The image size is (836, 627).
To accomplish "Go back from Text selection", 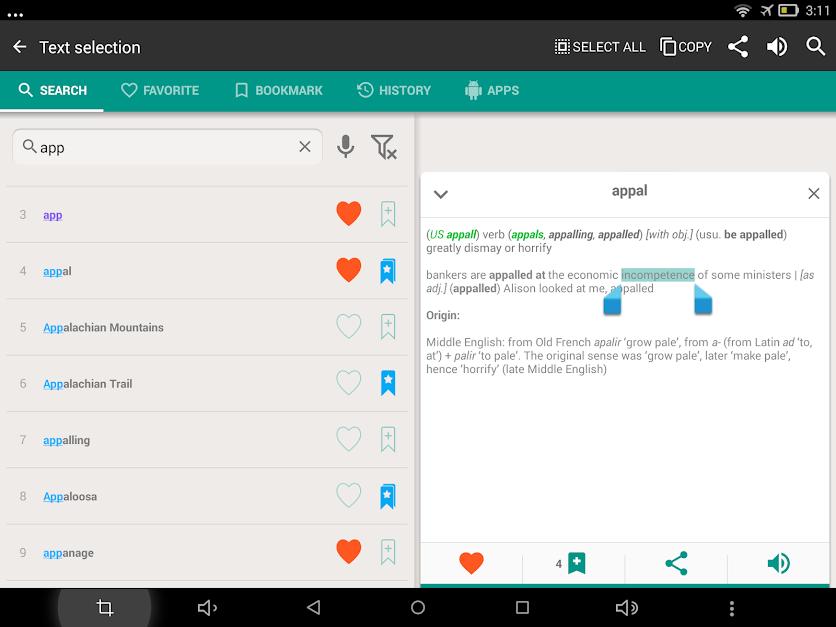I will (x=20, y=47).
